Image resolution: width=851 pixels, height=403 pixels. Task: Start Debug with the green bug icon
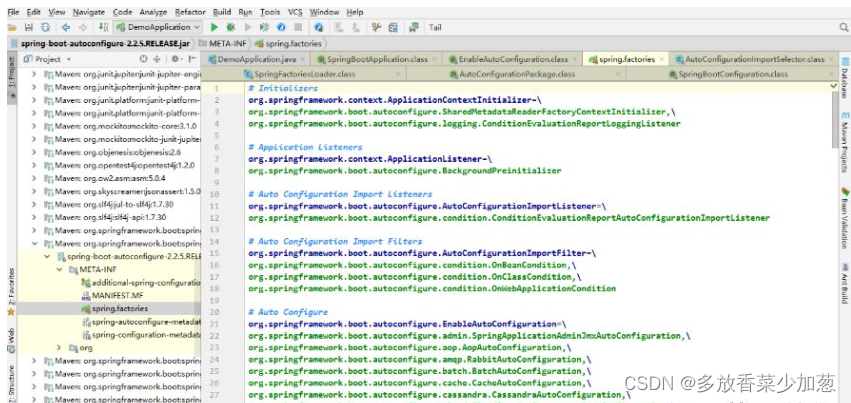pyautogui.click(x=231, y=27)
